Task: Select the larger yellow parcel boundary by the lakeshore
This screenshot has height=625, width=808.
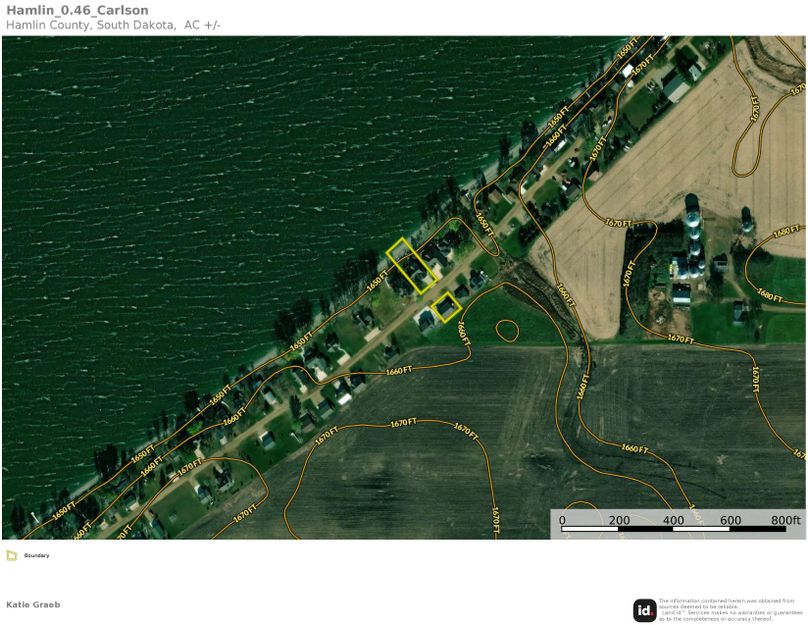Action: point(409,265)
